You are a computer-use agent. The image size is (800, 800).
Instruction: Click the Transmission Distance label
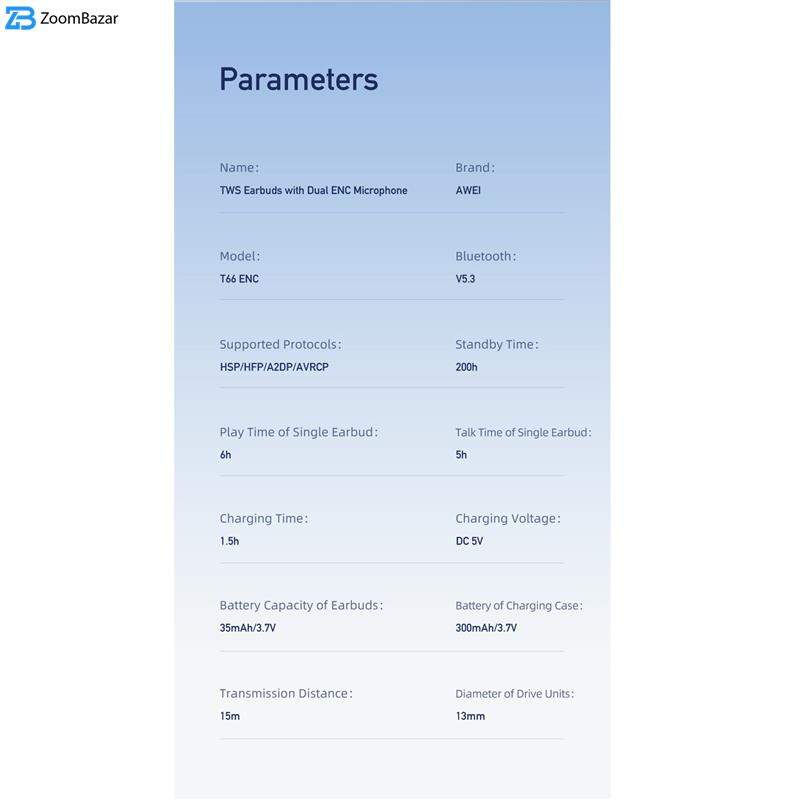tap(286, 693)
